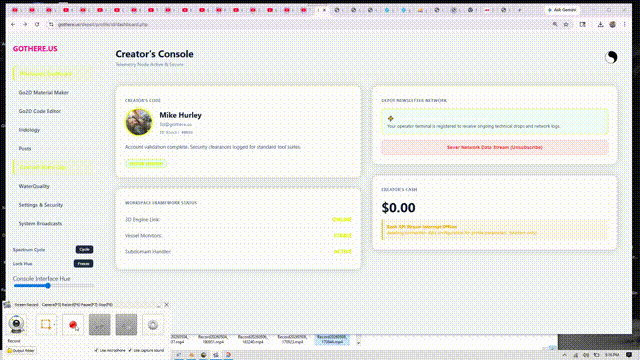Click the STABLE status text
Image resolution: width=640 pixels, height=360 pixels.
pyautogui.click(x=342, y=236)
